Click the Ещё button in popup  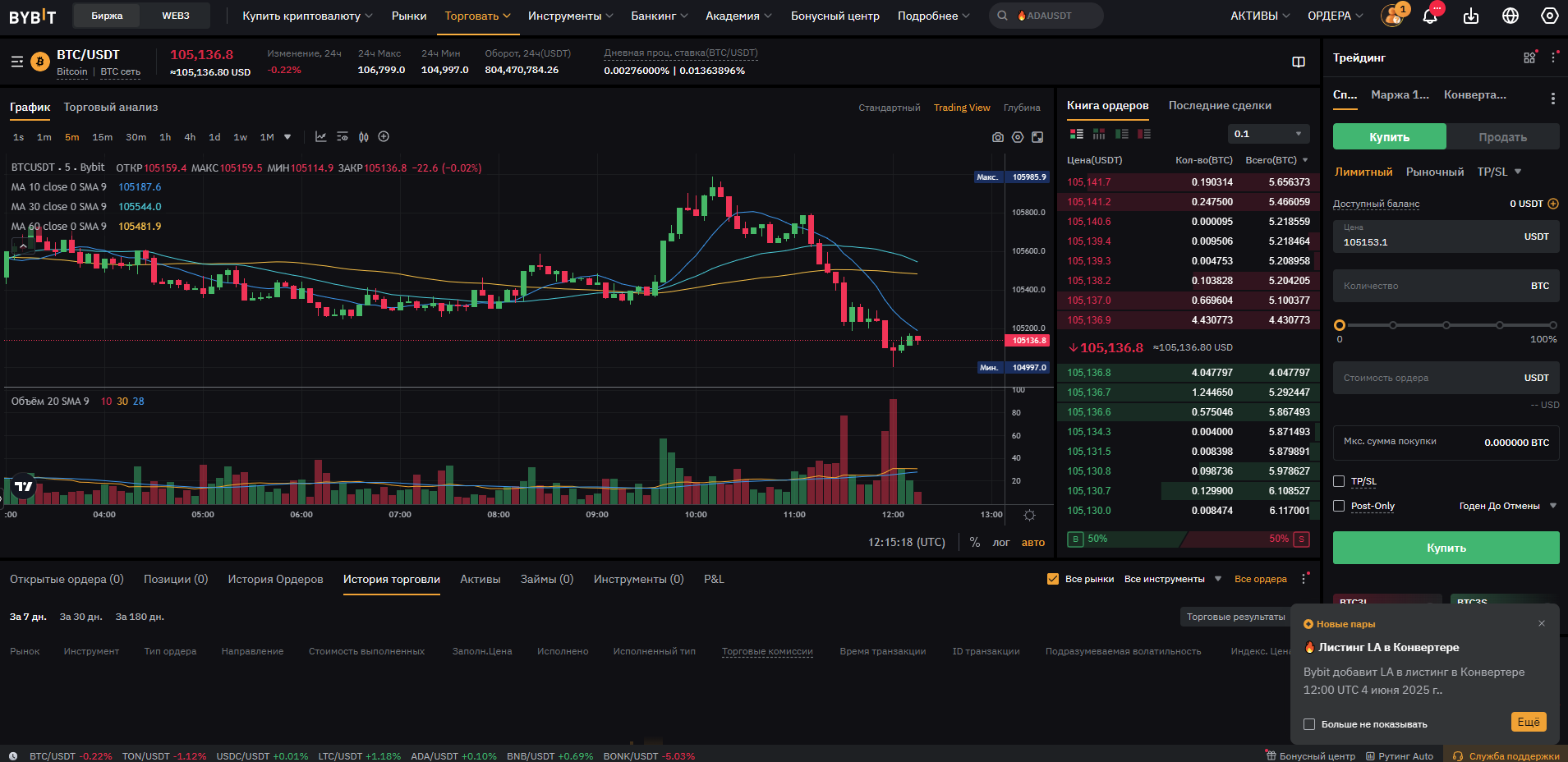pos(1529,722)
